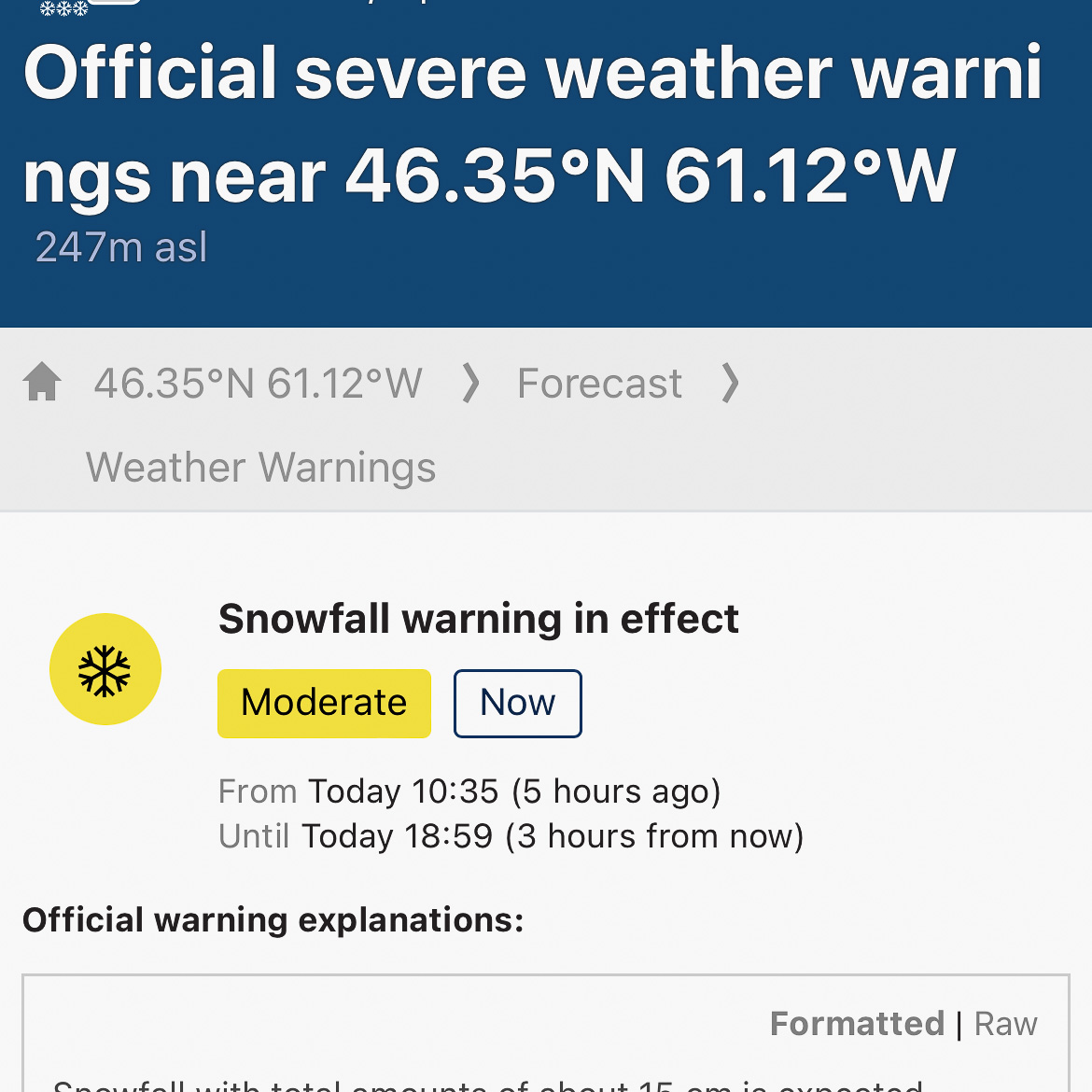Click the snowfall total amounts description text
This screenshot has width=1092, height=1092.
tap(488, 1084)
